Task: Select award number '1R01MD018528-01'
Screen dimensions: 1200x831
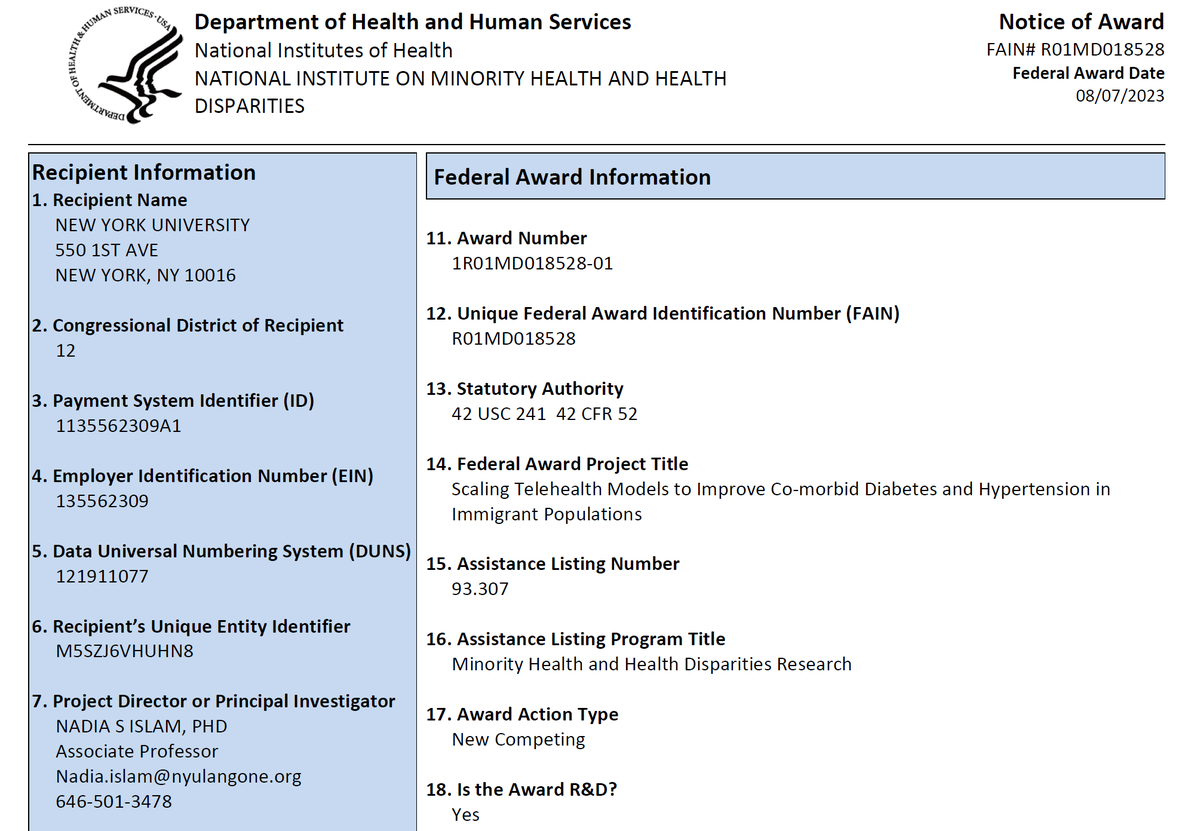Action: coord(533,263)
